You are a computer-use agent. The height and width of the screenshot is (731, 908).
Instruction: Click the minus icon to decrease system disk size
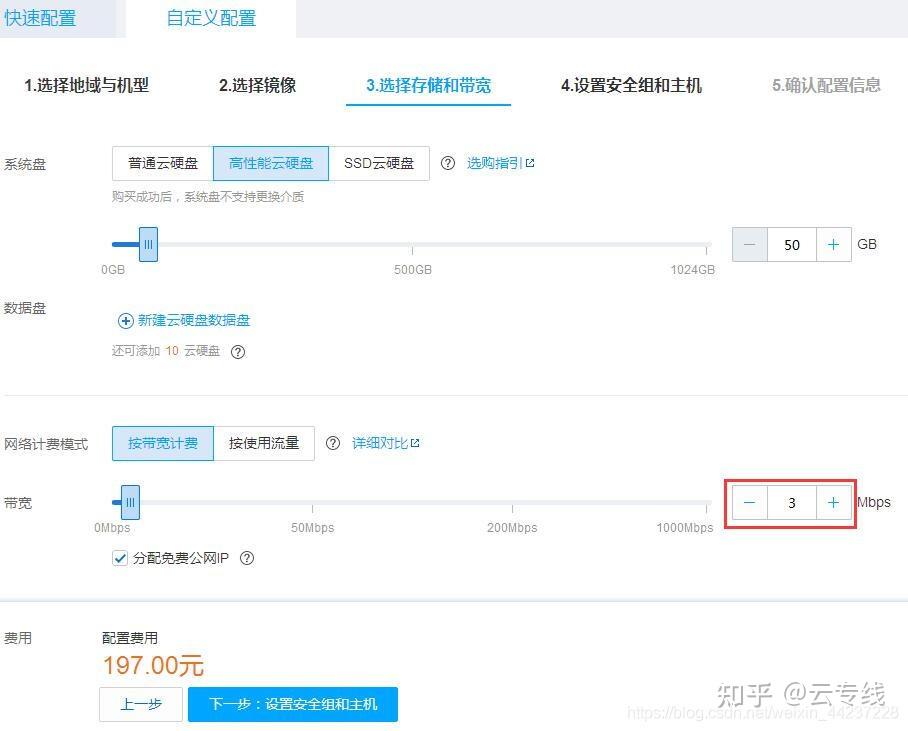[749, 244]
